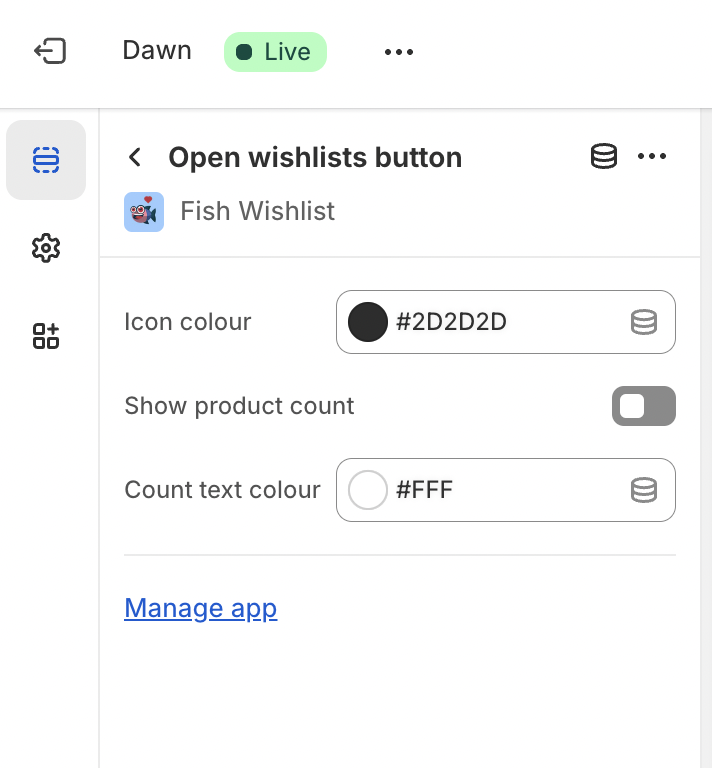Viewport: 712px width, 768px height.
Task: Click the #2D2D2D hex value field
Action: [500, 322]
